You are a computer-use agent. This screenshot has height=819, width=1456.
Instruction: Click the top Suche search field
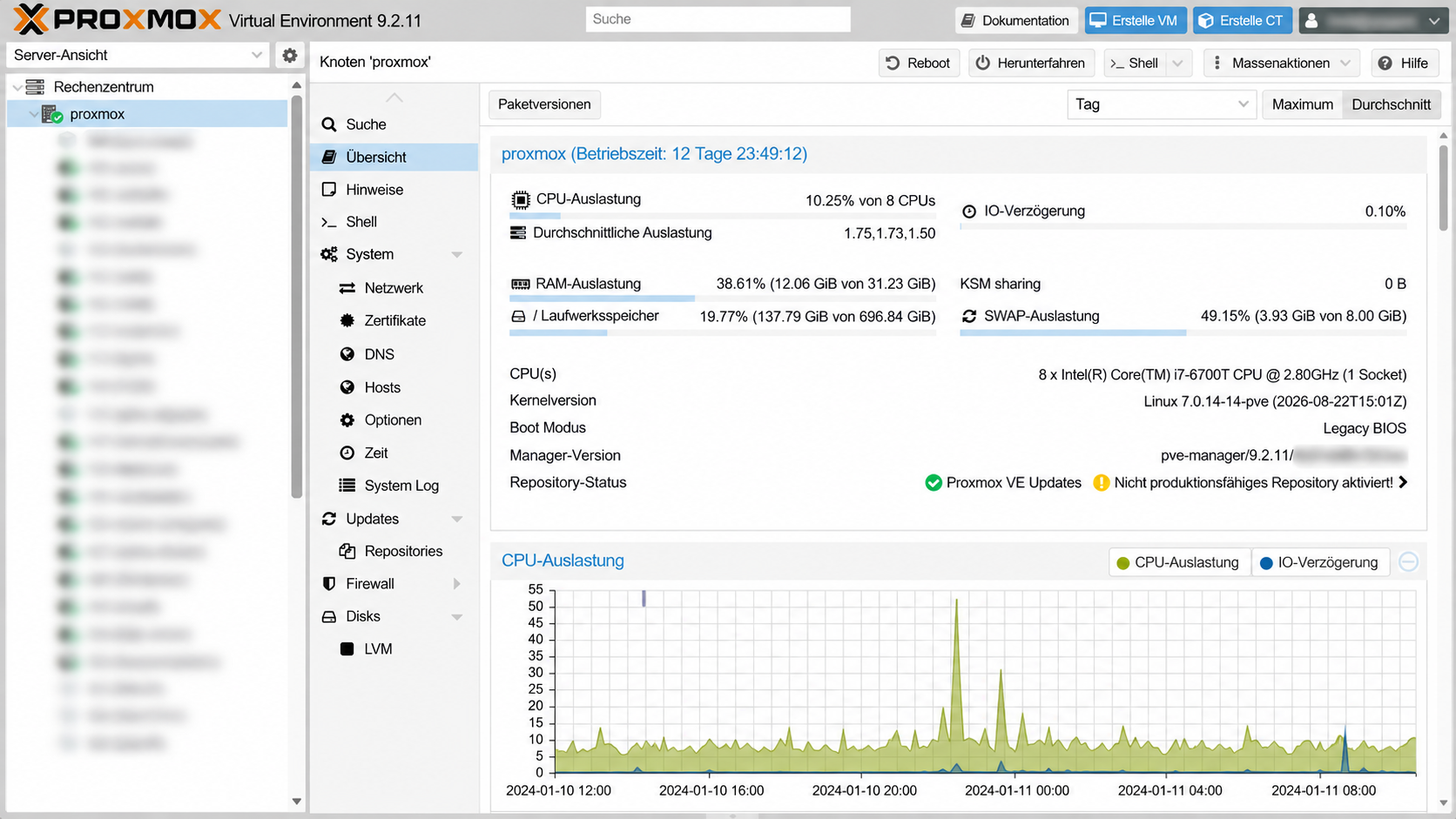click(x=718, y=19)
